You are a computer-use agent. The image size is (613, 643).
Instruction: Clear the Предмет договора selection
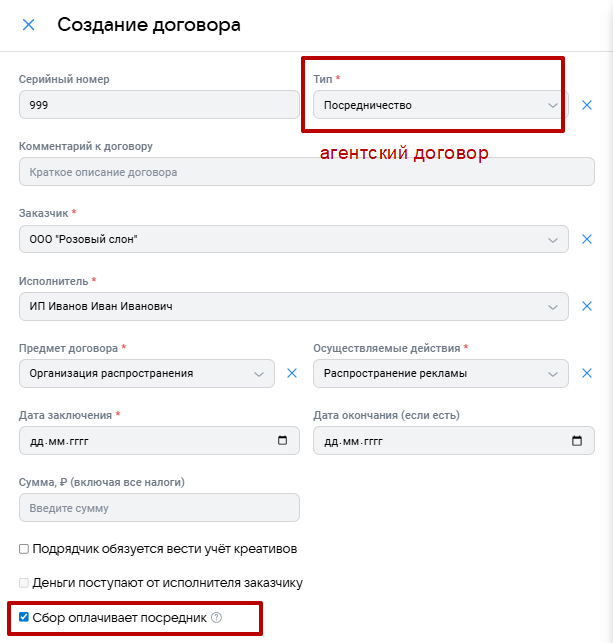(x=292, y=373)
